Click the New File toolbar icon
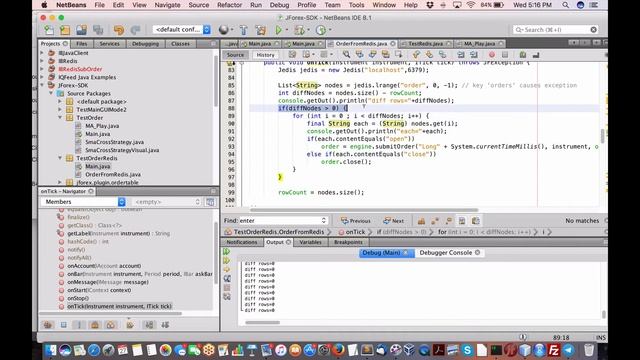 tap(49, 30)
